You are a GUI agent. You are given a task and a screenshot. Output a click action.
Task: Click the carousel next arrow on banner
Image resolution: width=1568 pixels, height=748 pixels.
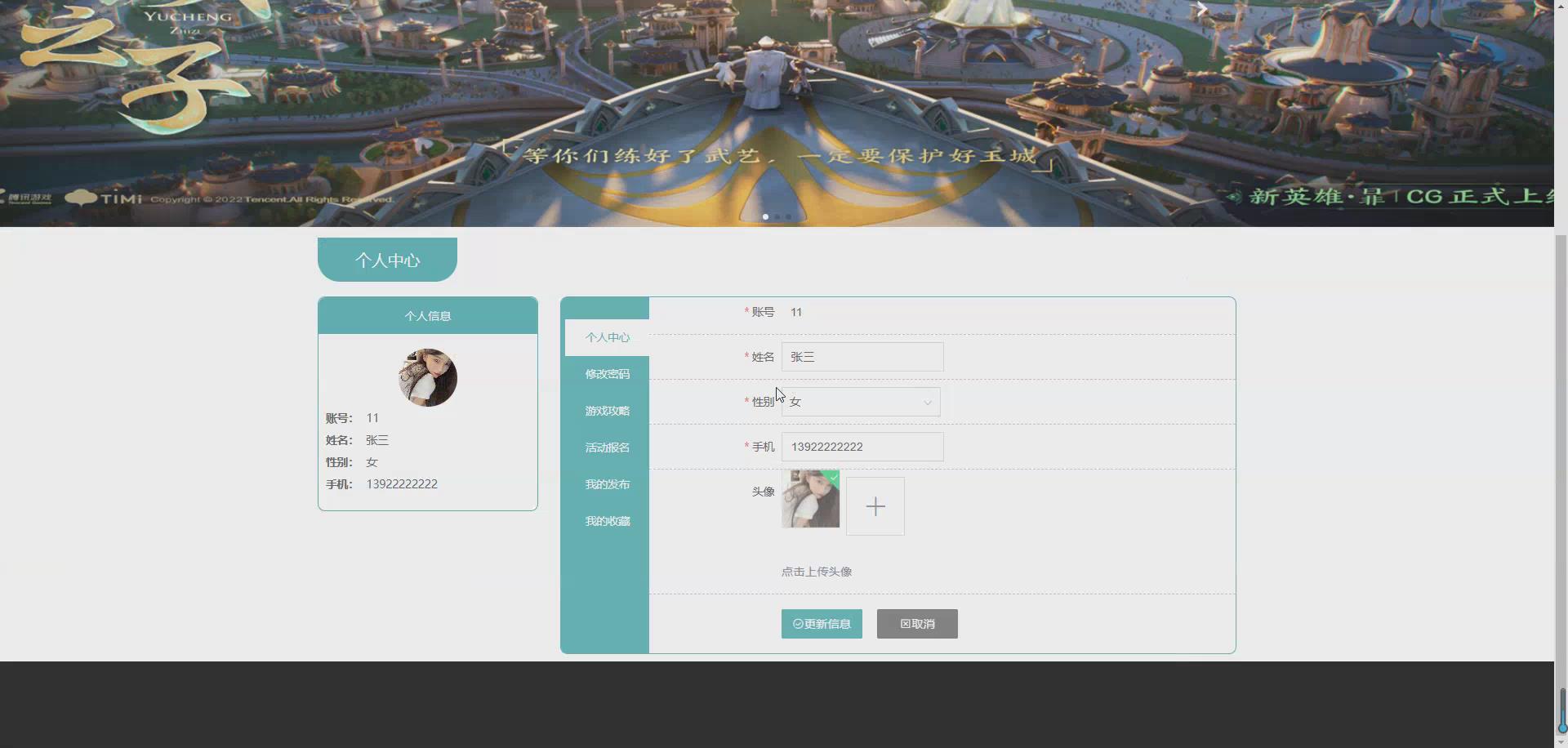point(1201,9)
